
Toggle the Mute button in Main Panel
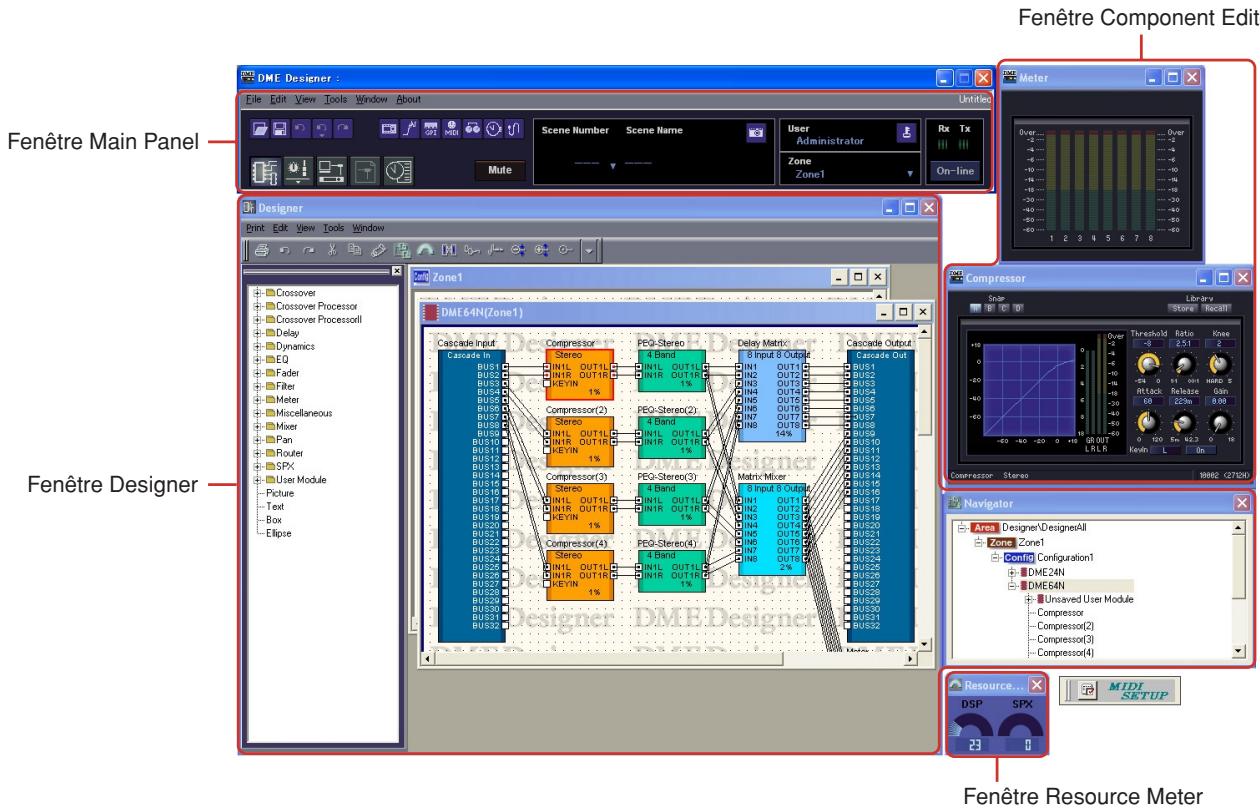(500, 170)
